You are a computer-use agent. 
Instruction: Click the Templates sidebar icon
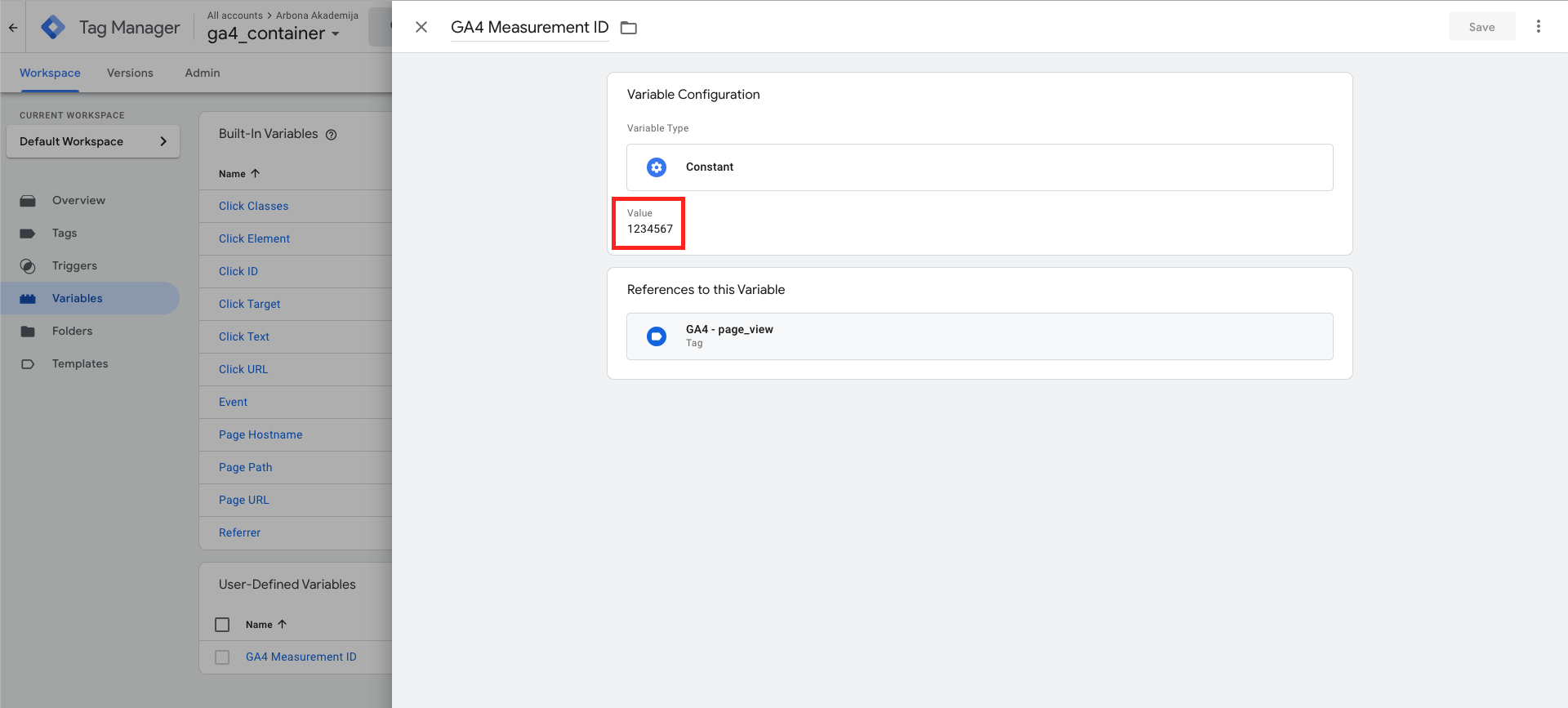tap(28, 364)
